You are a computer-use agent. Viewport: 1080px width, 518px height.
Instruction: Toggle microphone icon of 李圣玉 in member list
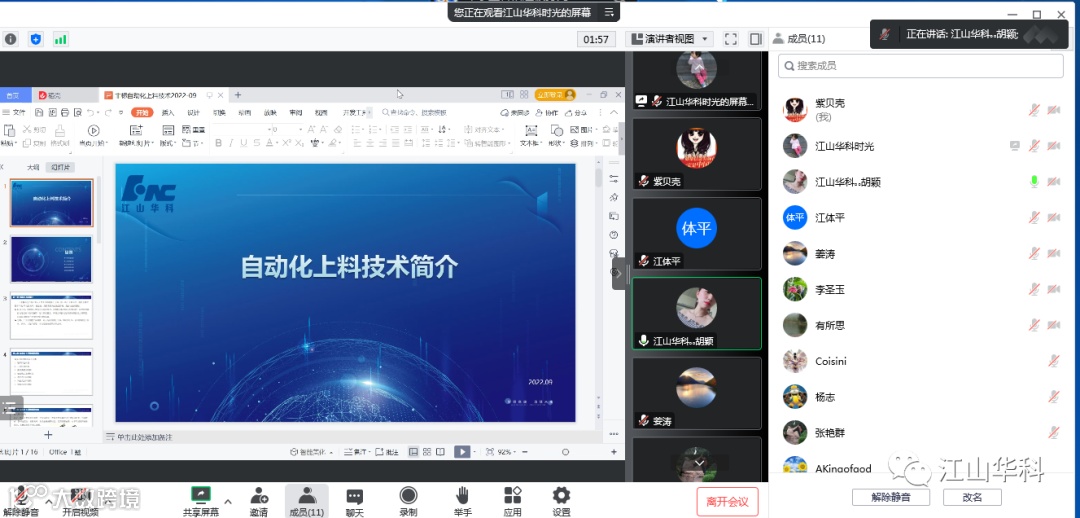(x=1034, y=289)
